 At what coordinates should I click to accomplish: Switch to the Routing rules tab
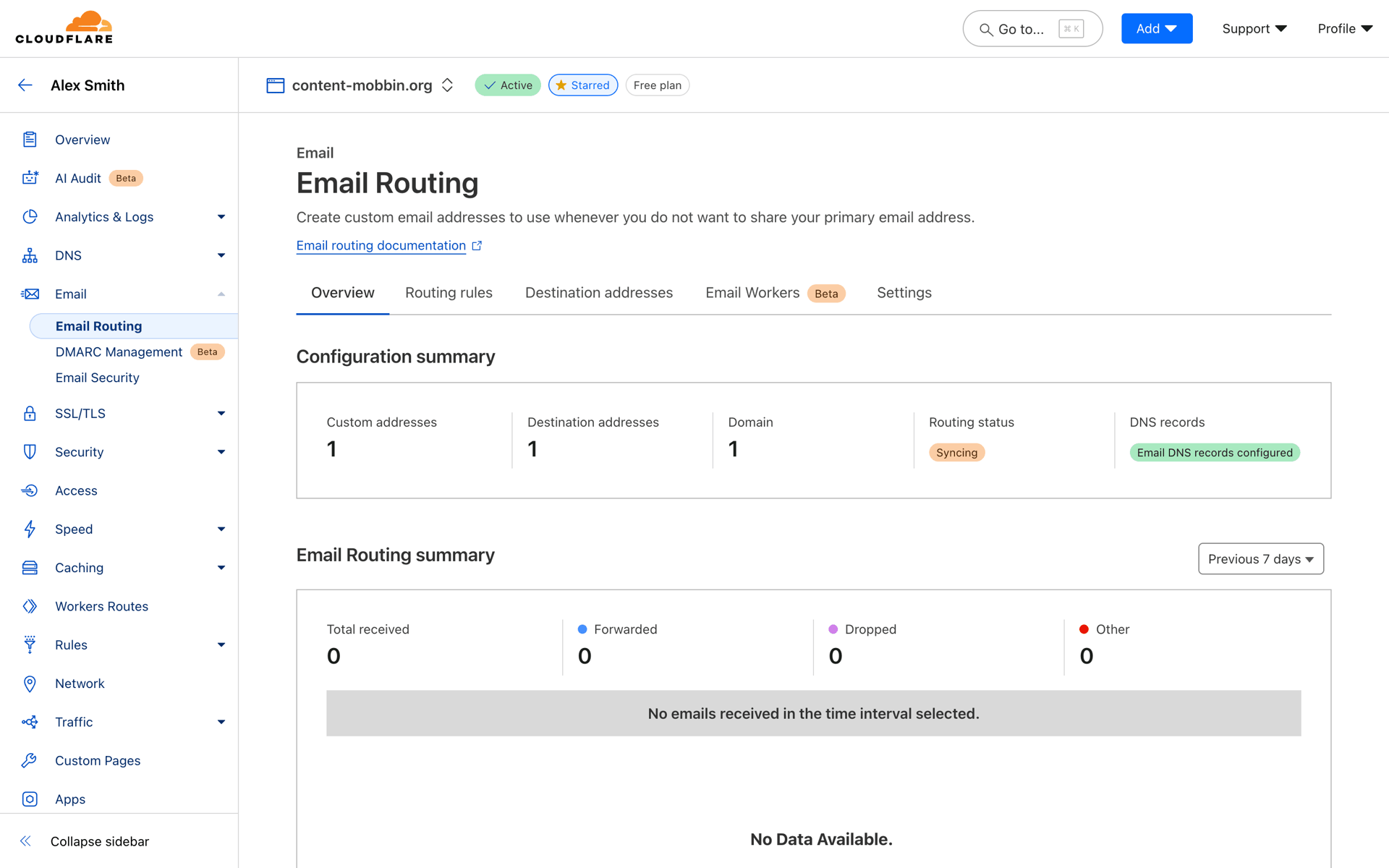(x=449, y=293)
